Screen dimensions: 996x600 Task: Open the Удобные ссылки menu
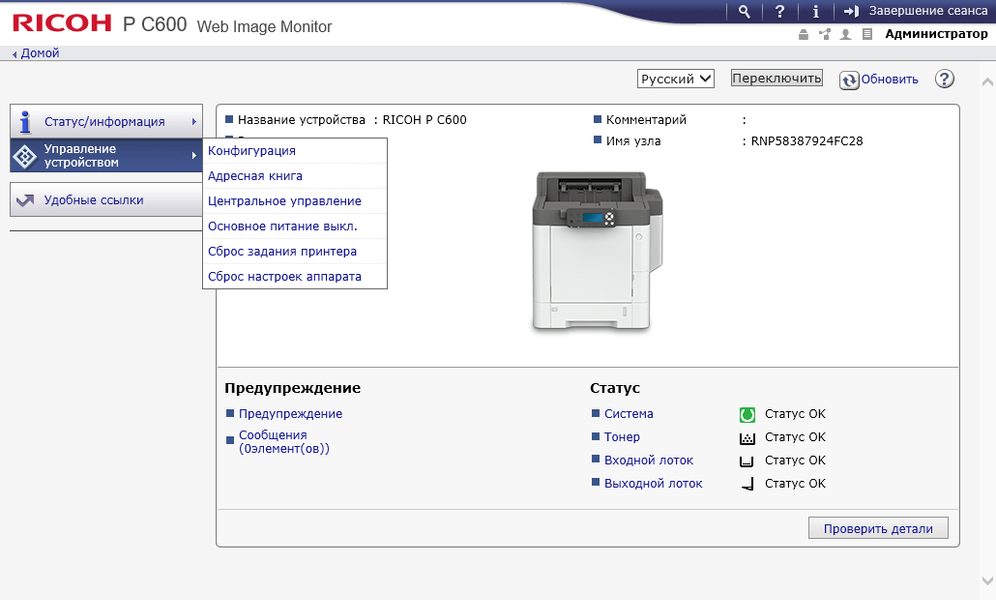pyautogui.click(x=106, y=200)
